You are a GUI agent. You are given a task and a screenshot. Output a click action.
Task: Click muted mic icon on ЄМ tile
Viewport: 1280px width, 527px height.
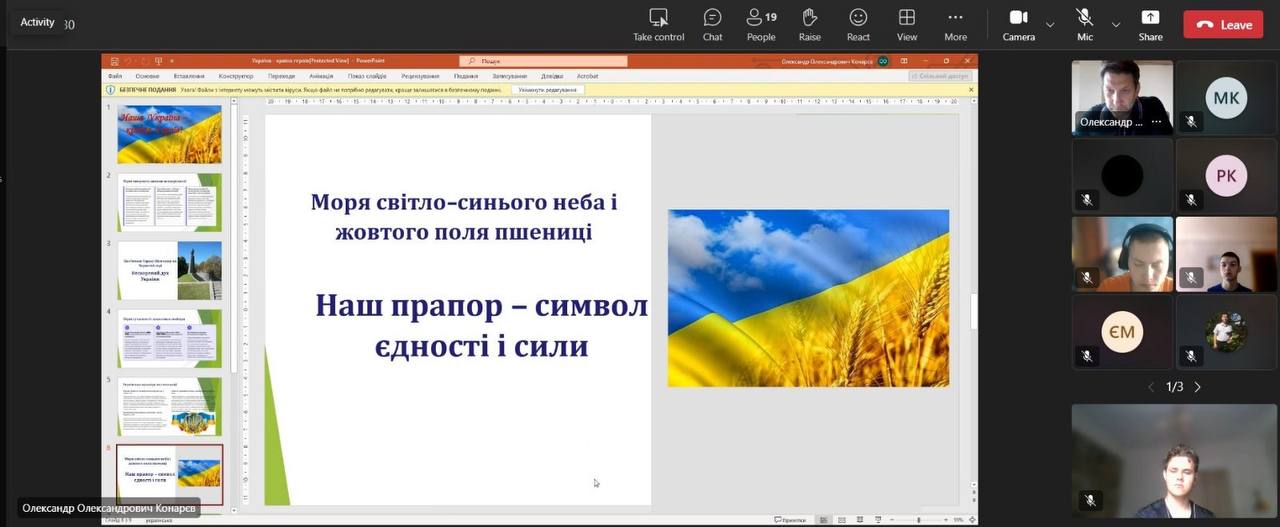coord(1086,355)
